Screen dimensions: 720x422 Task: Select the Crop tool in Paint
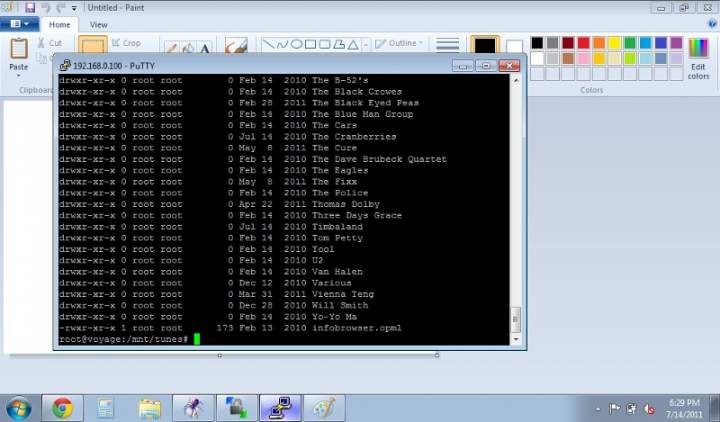coord(126,43)
